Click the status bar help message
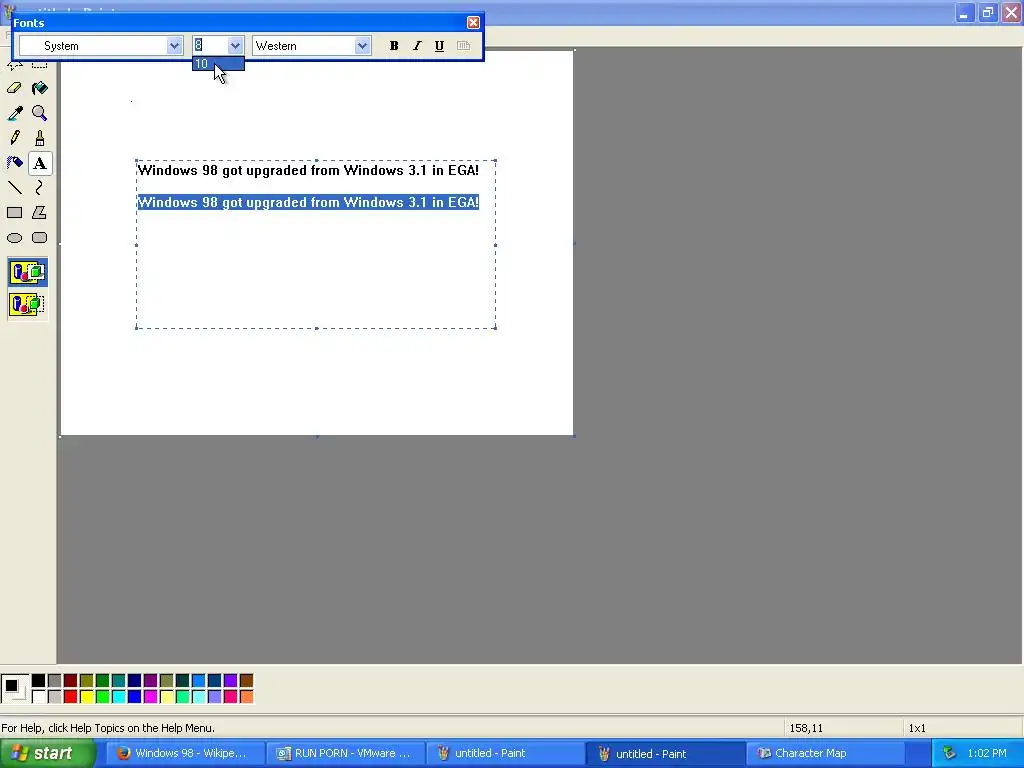The image size is (1024, 768). [108, 728]
